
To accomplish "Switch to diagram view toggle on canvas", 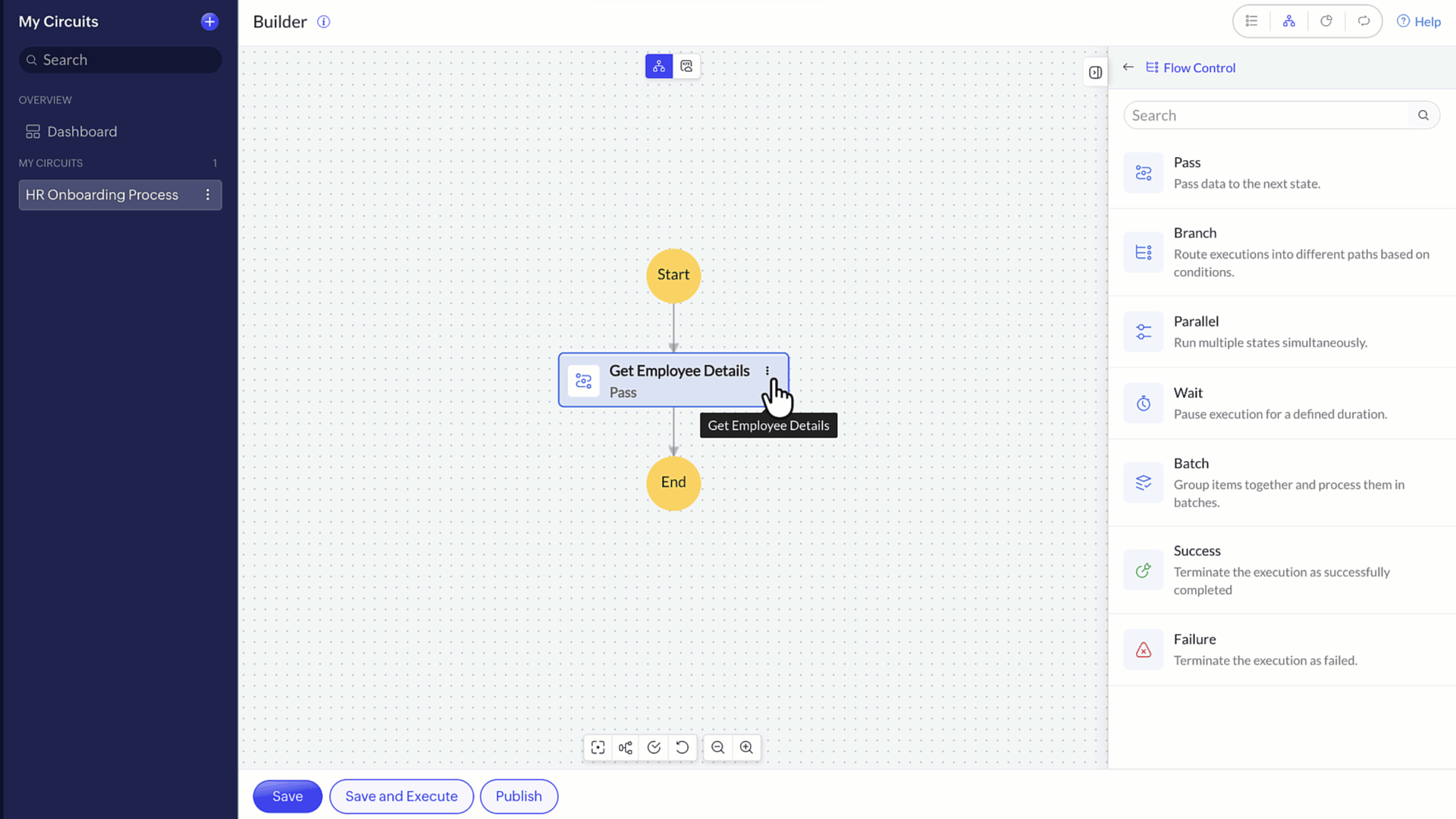I will (x=659, y=67).
